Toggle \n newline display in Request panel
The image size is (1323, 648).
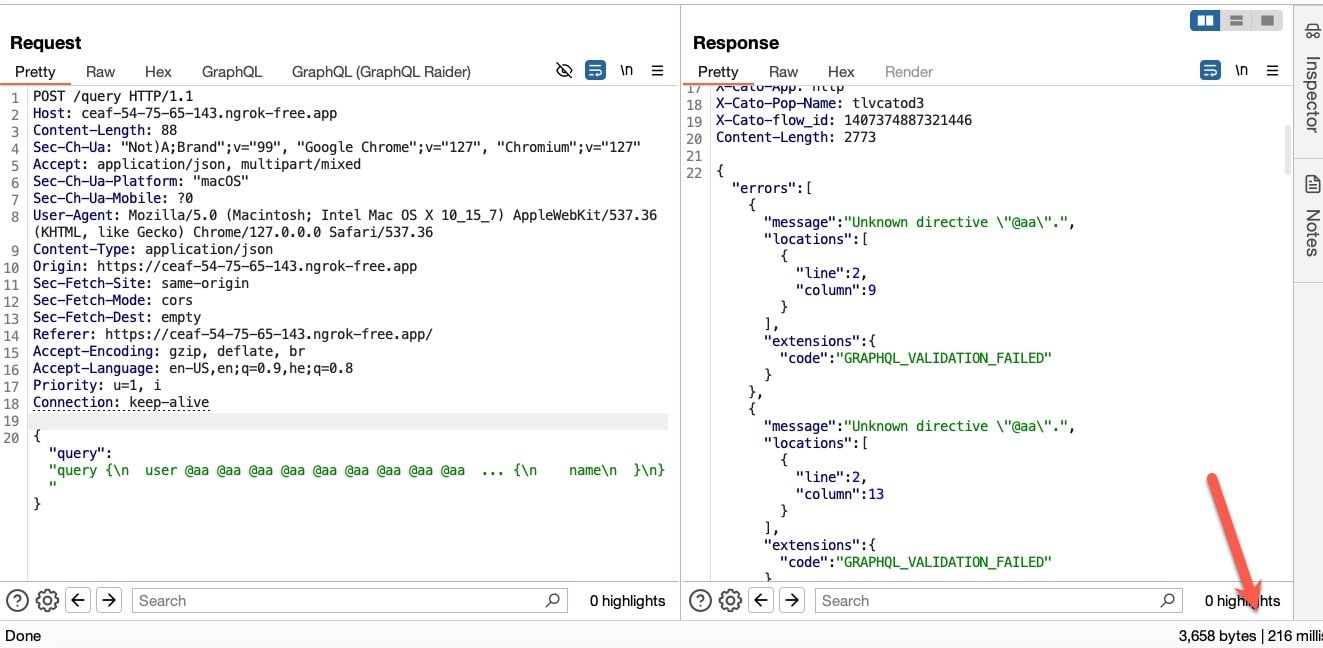tap(627, 71)
